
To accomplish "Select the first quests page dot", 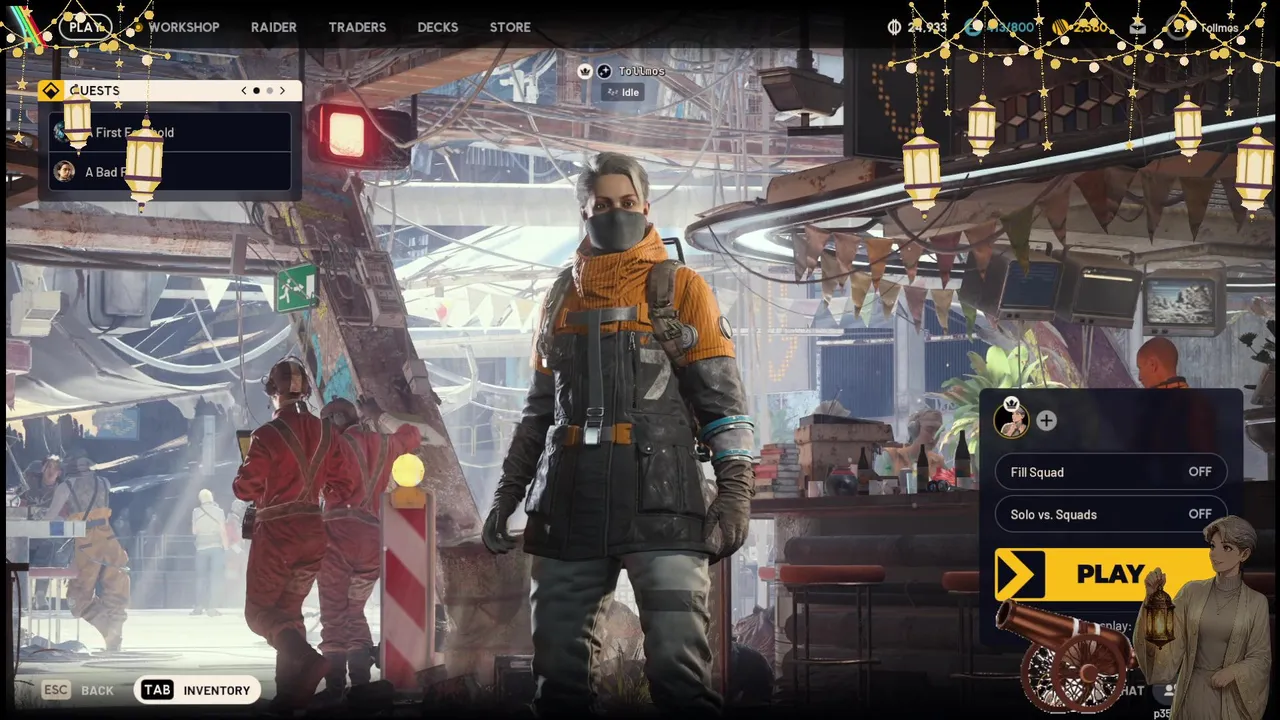I will 256,91.
